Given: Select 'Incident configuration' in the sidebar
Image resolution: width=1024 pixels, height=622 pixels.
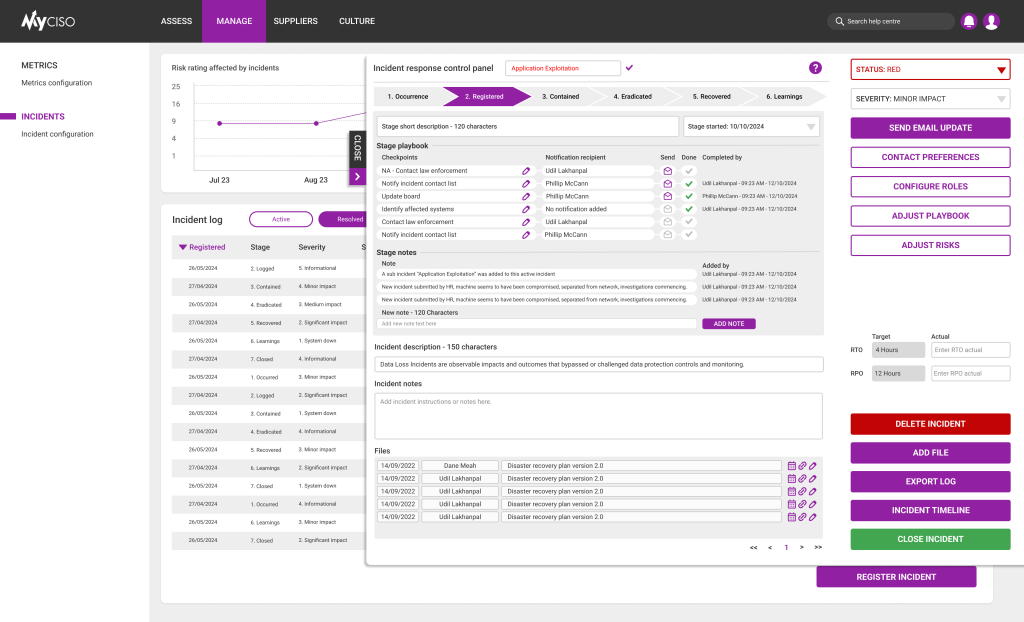Looking at the screenshot, I should [x=60, y=133].
